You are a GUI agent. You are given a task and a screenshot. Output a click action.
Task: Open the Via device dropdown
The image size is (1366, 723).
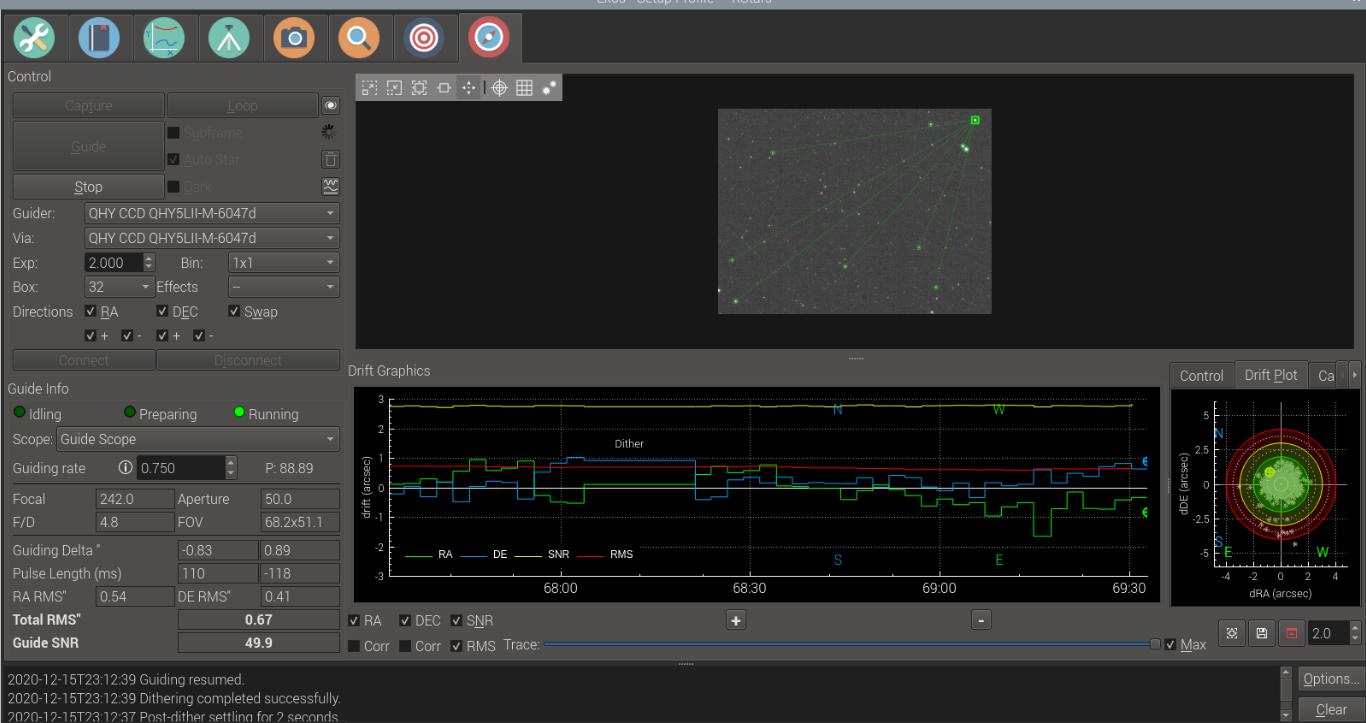pos(212,238)
